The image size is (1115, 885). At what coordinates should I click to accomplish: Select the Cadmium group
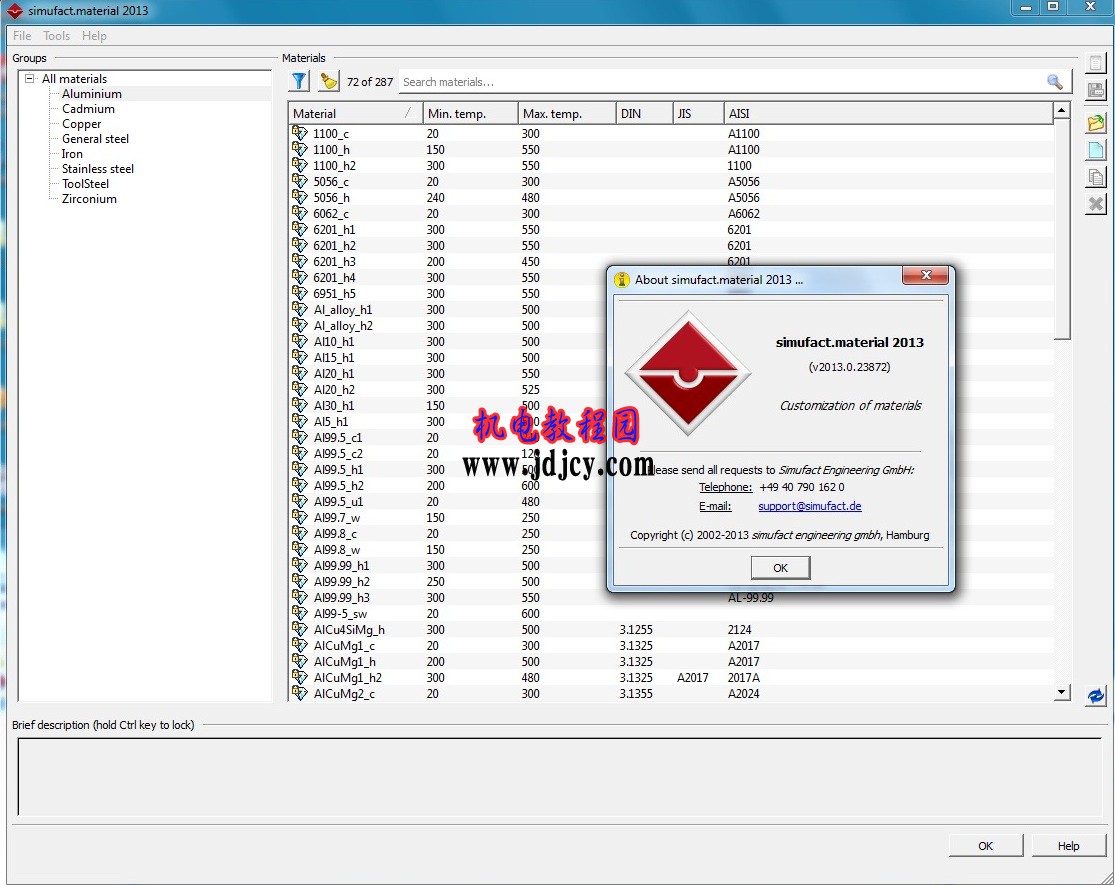tap(88, 109)
